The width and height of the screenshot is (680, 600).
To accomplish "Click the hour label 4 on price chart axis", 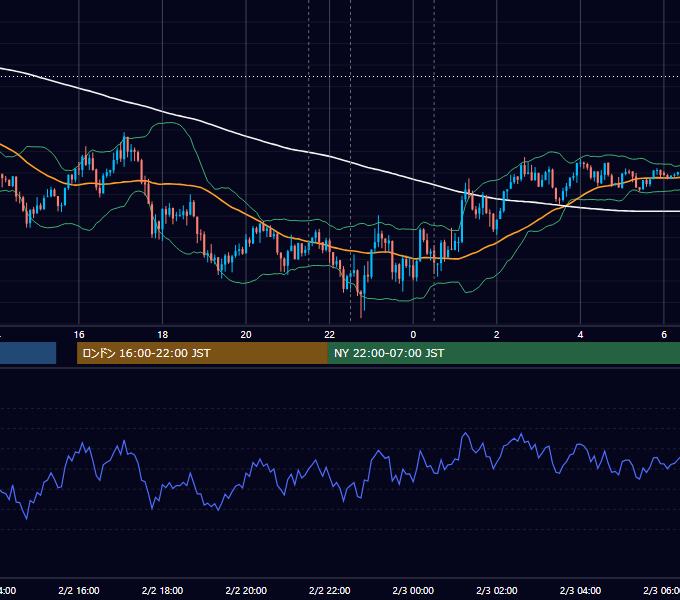I will [x=580, y=335].
